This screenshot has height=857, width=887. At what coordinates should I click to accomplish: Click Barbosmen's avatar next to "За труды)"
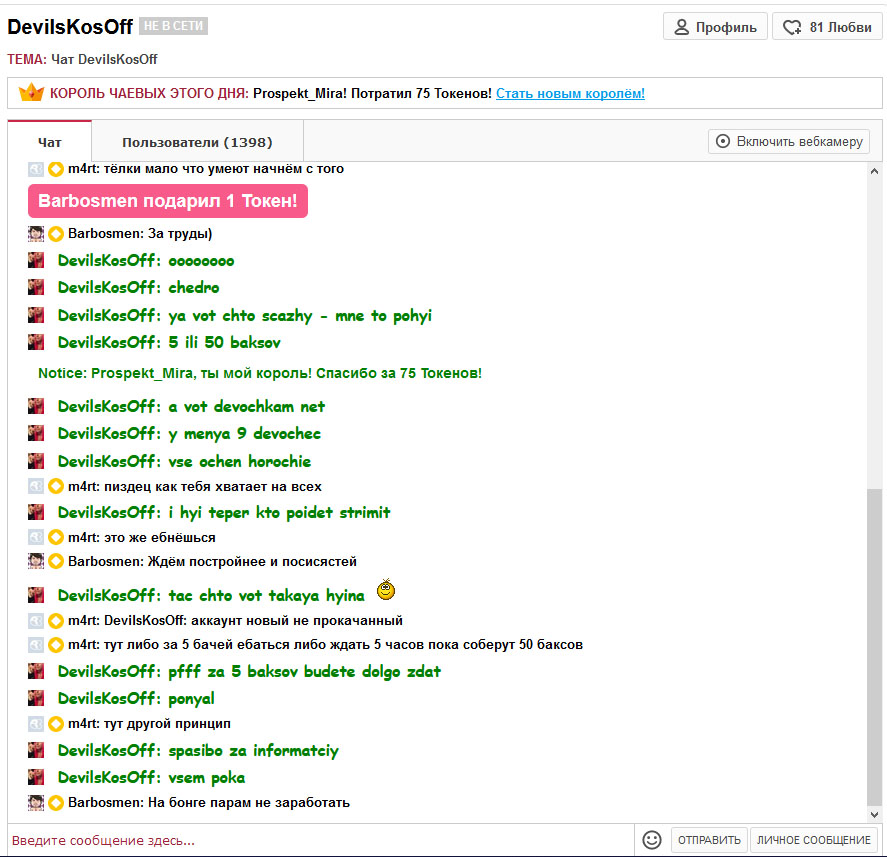(36, 234)
